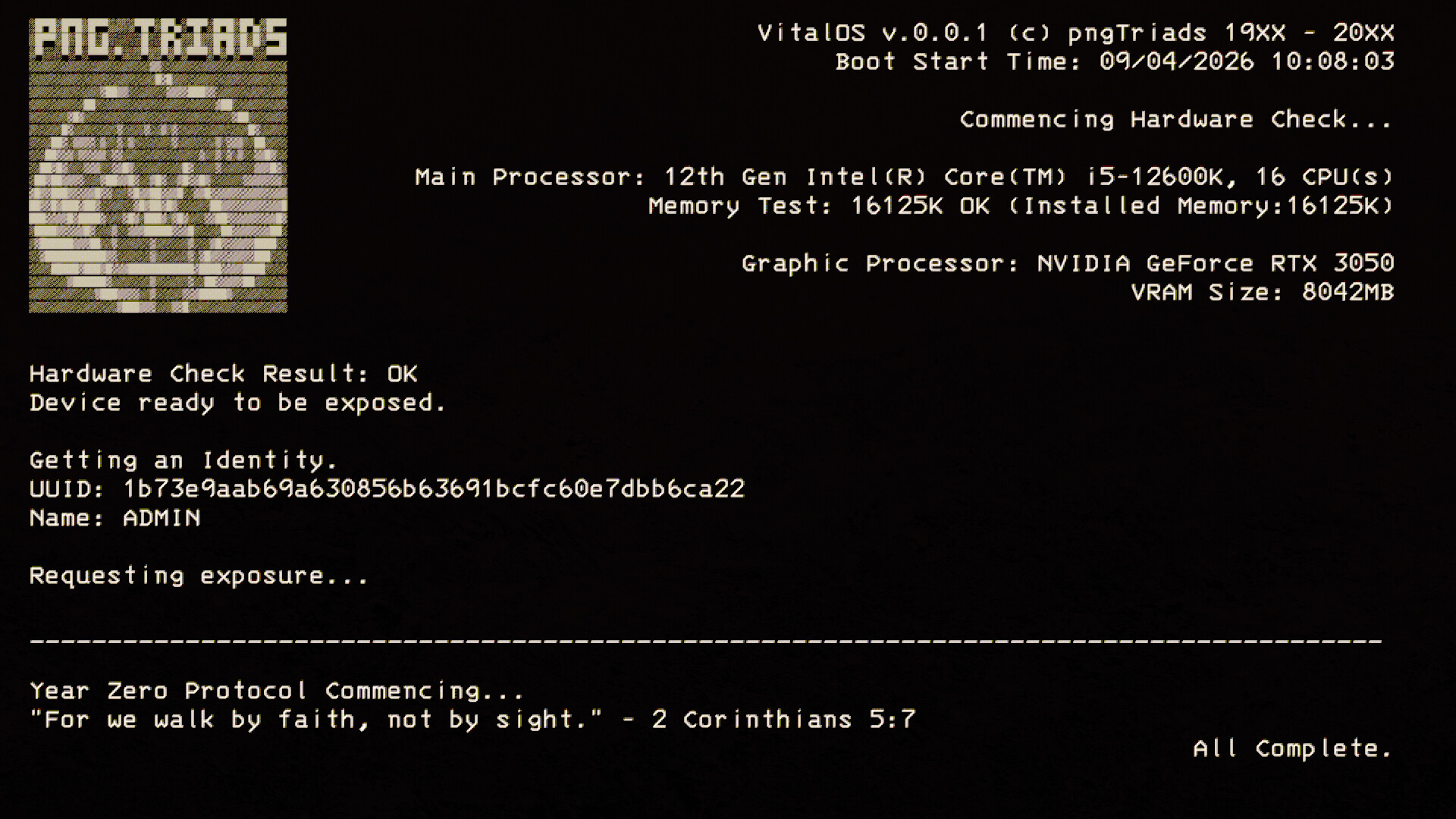1456x819 pixels.
Task: Click the Commencing Hardware Check text
Action: pyautogui.click(x=1175, y=120)
